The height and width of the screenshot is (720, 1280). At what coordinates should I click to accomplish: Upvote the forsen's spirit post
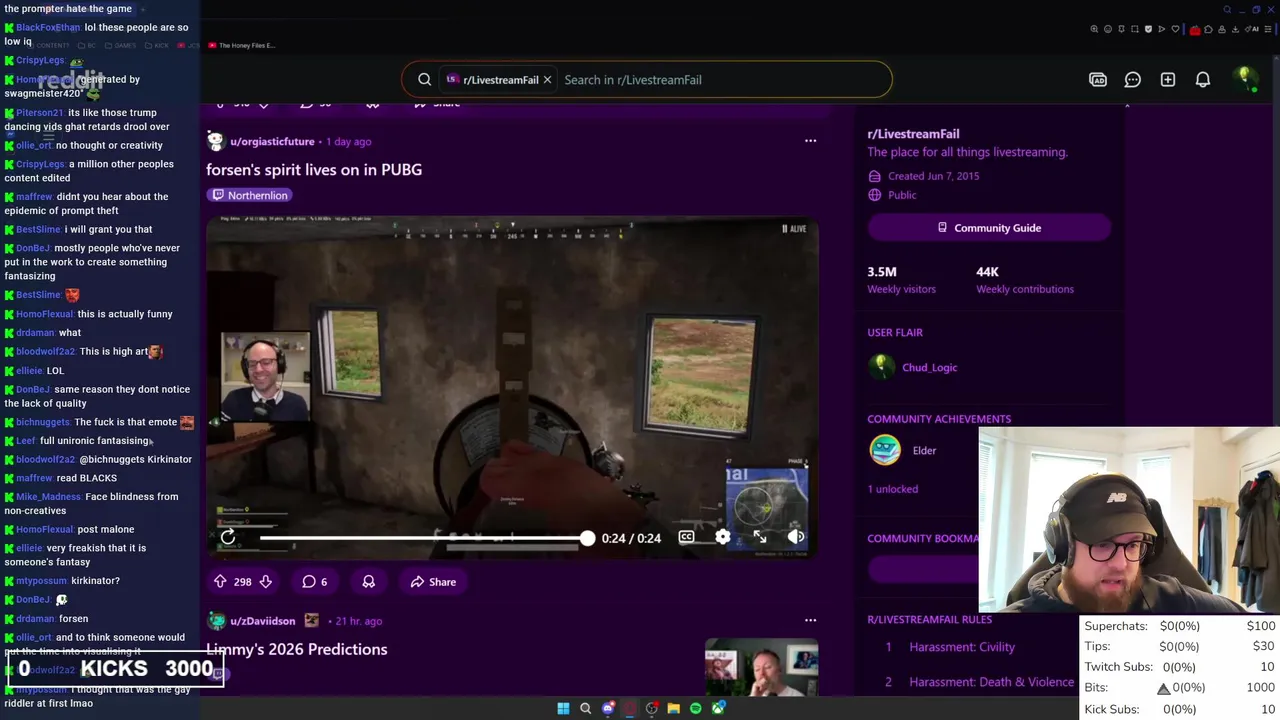click(220, 581)
